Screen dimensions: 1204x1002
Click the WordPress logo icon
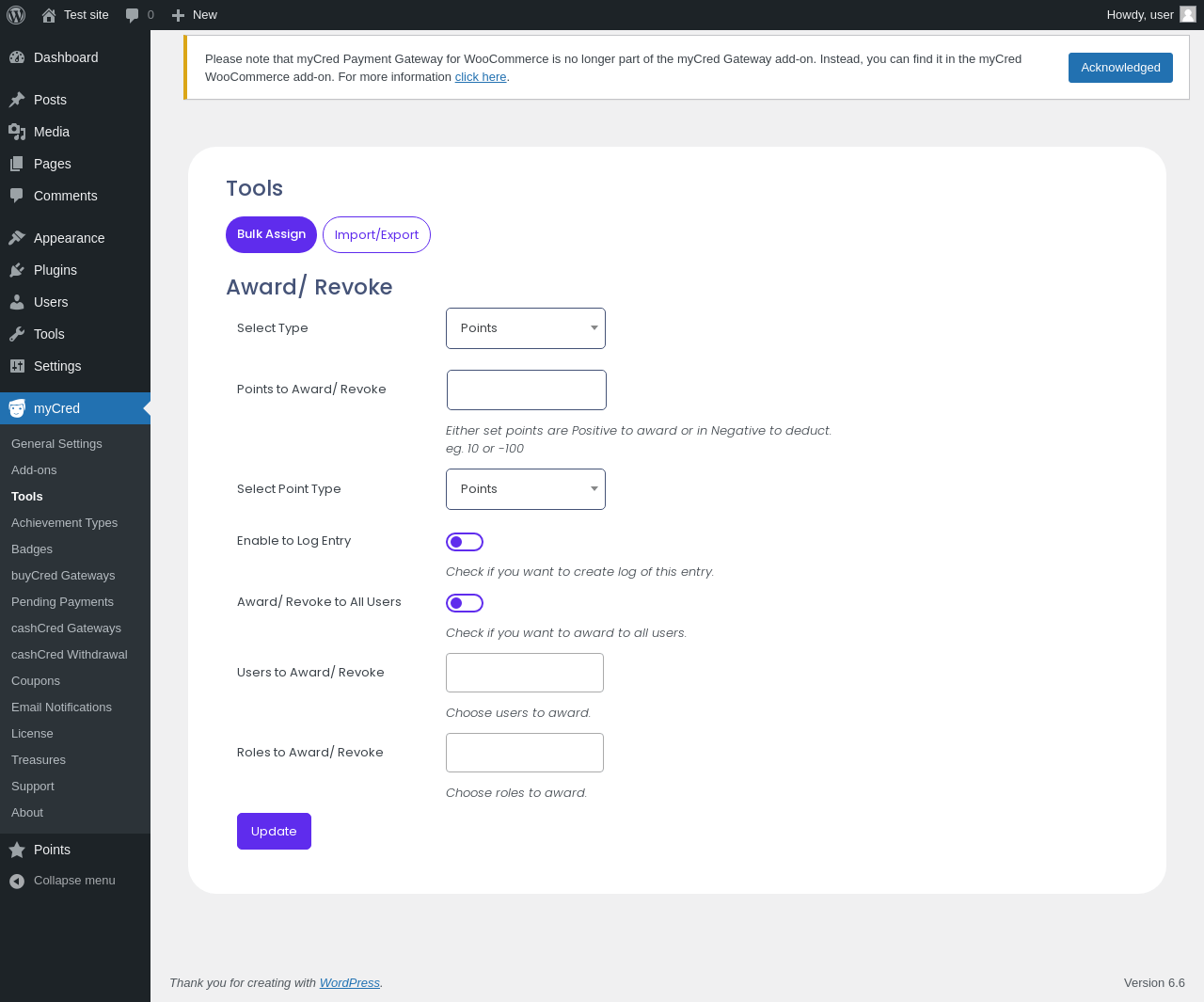point(16,15)
